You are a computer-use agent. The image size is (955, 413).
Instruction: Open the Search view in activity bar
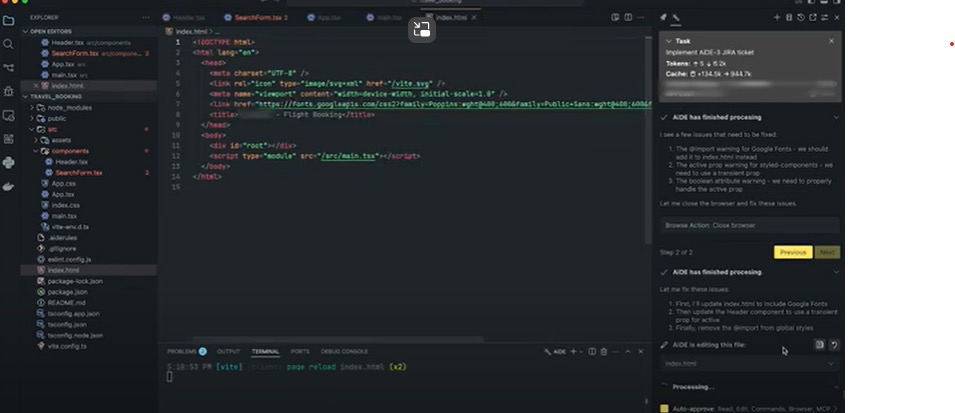point(9,44)
